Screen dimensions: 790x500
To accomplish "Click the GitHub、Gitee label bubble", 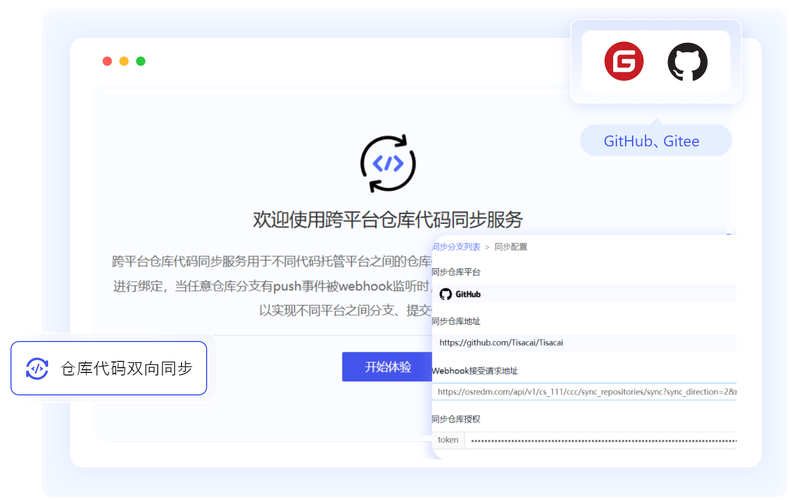I will pos(655,141).
